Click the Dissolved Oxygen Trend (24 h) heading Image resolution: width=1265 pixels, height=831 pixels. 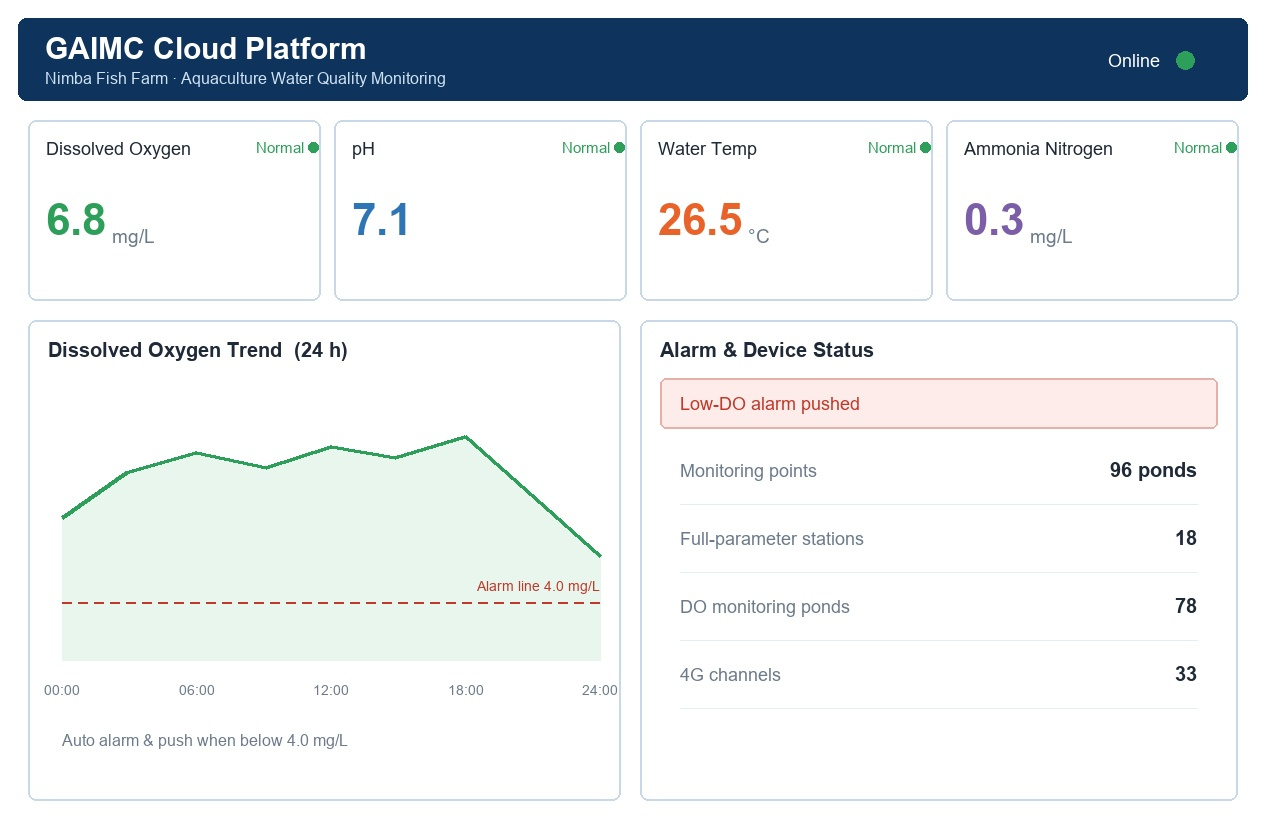pos(198,351)
